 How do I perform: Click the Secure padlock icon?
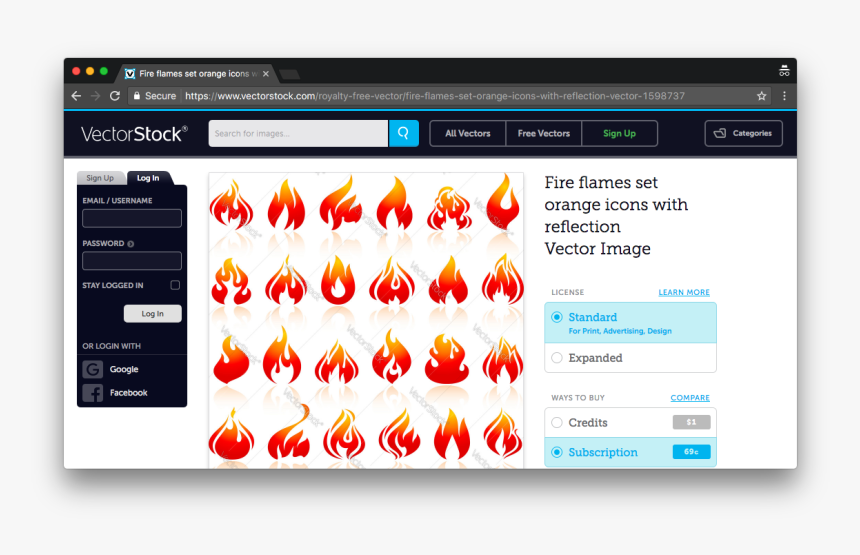(x=137, y=95)
